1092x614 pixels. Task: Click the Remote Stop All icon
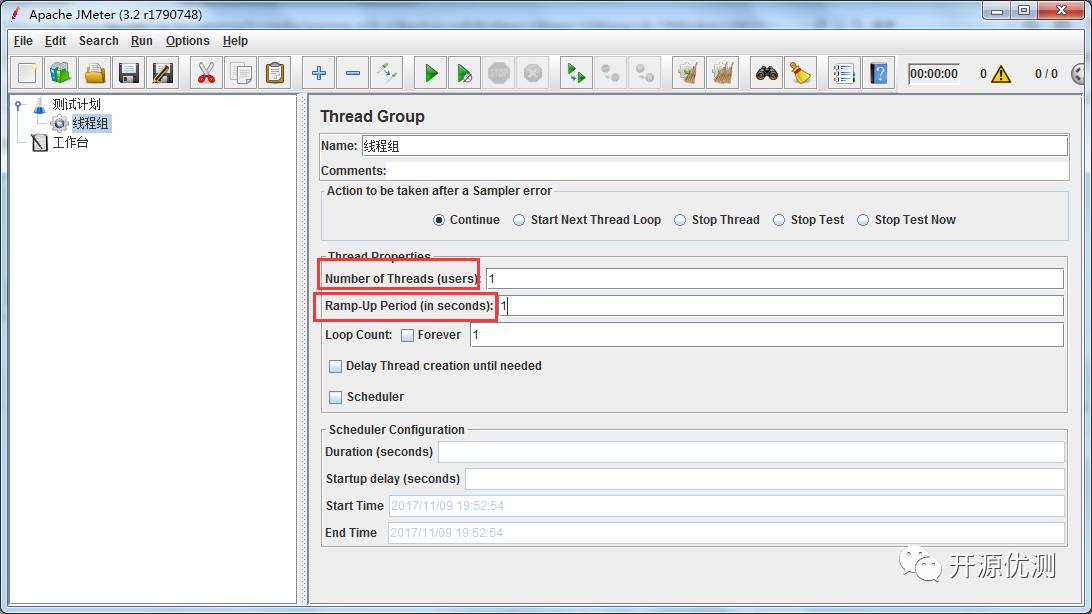tap(611, 73)
